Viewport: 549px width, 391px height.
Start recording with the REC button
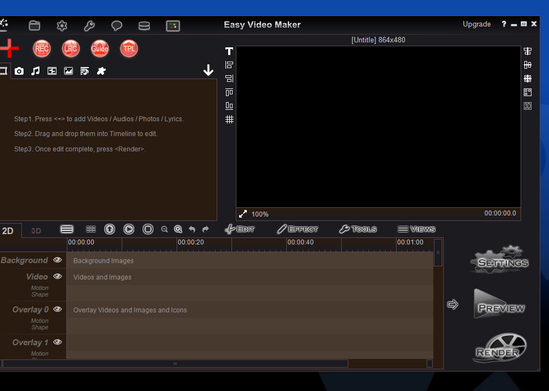point(42,49)
